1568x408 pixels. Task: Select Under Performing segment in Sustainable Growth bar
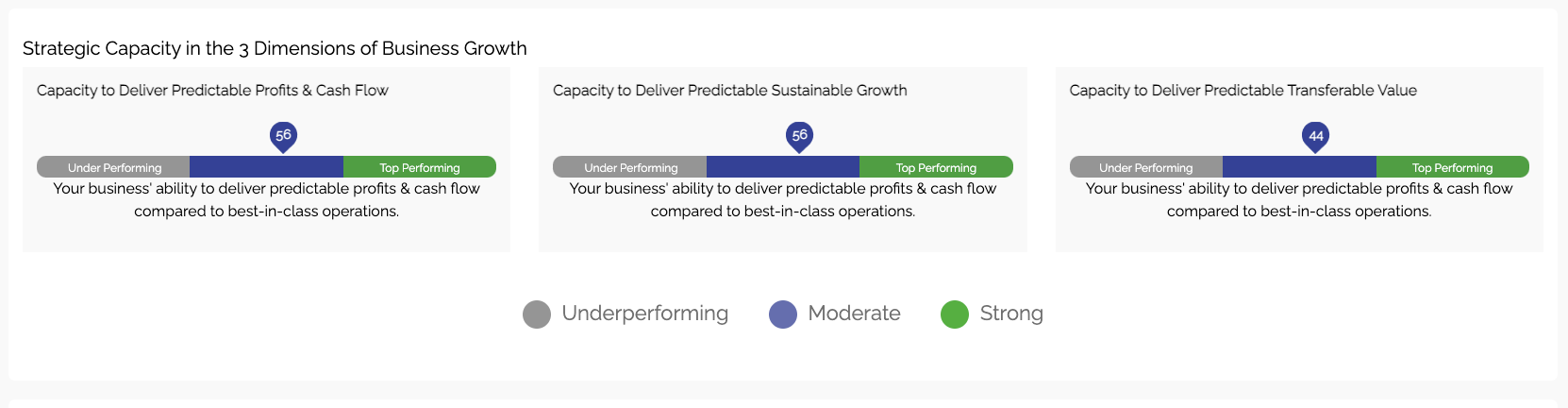[x=630, y=167]
